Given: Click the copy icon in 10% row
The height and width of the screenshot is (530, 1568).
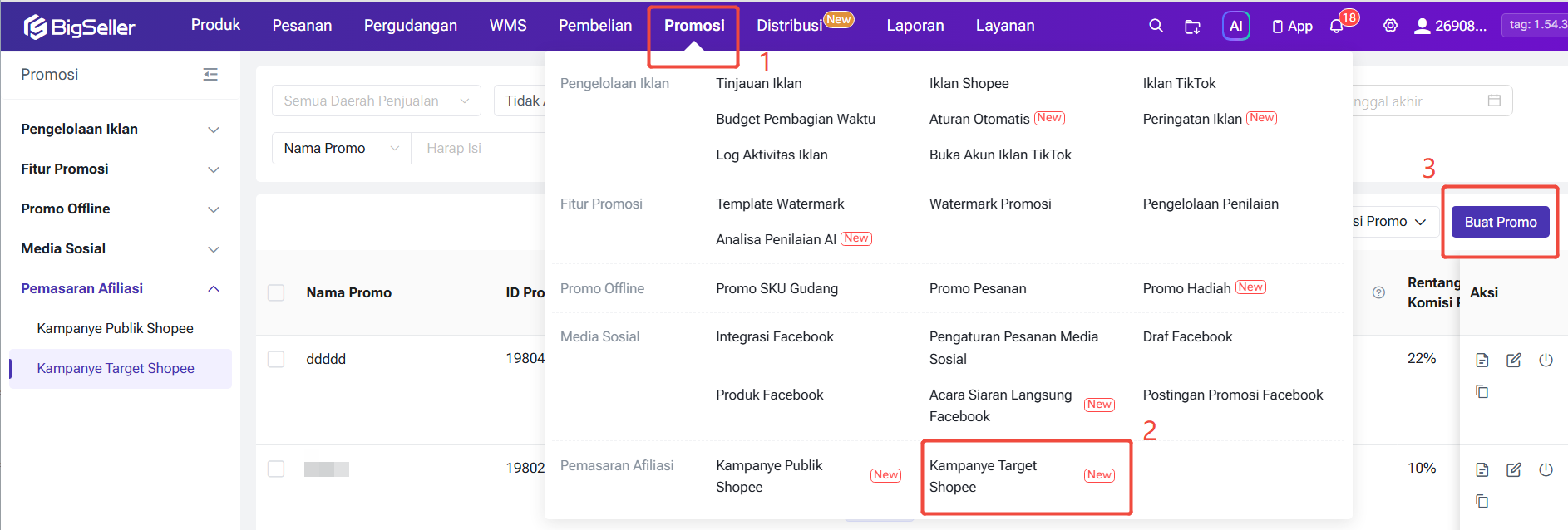Looking at the screenshot, I should 1482,501.
